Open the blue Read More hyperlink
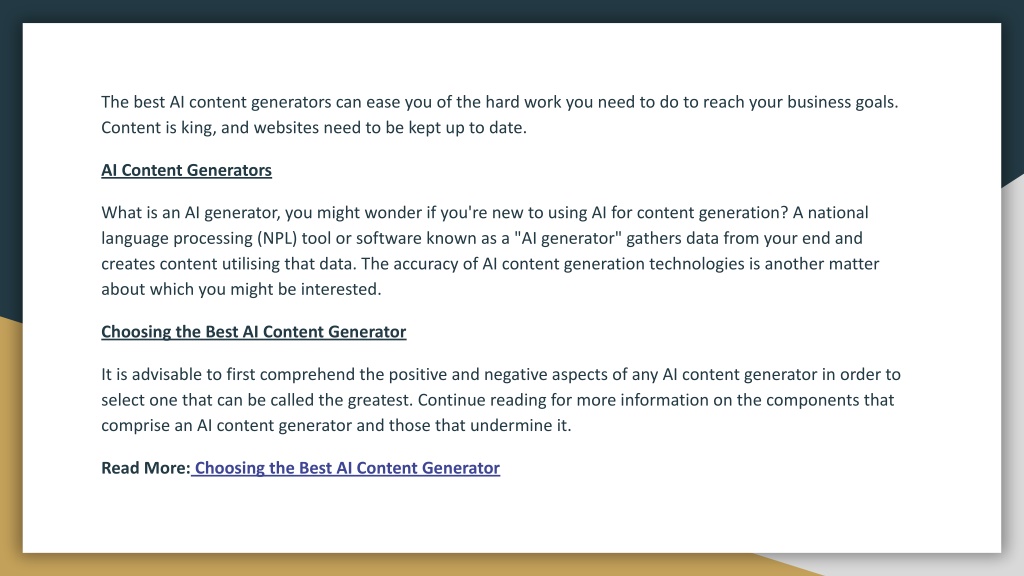The height and width of the screenshot is (576, 1024). (x=347, y=468)
